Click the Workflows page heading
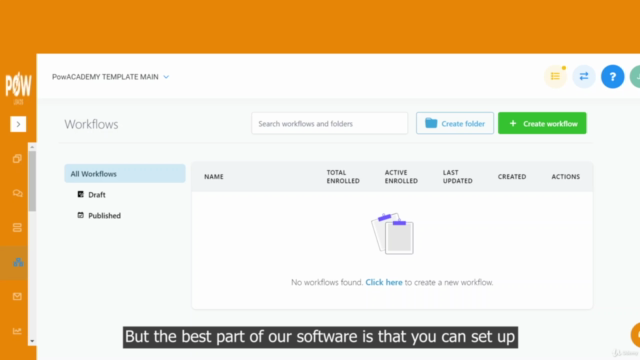This screenshot has height=360, width=640. pyautogui.click(x=91, y=124)
